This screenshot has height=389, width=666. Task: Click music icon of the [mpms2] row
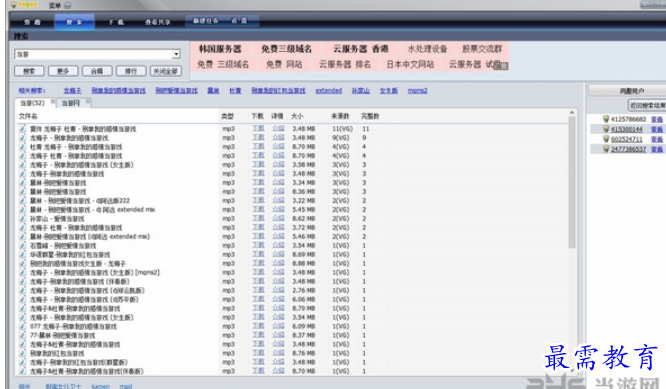(23, 272)
